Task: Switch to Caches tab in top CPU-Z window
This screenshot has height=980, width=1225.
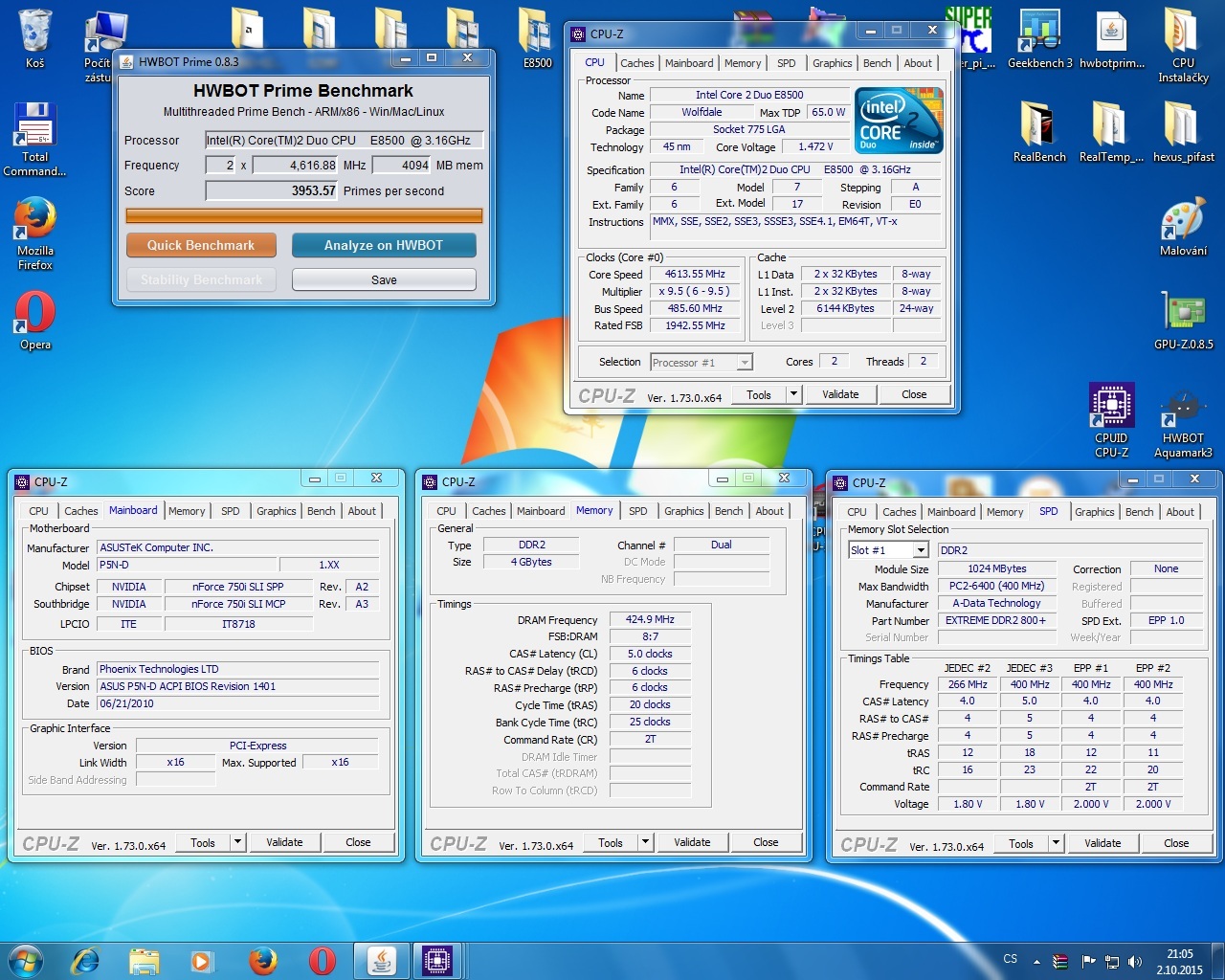Action: click(x=637, y=63)
